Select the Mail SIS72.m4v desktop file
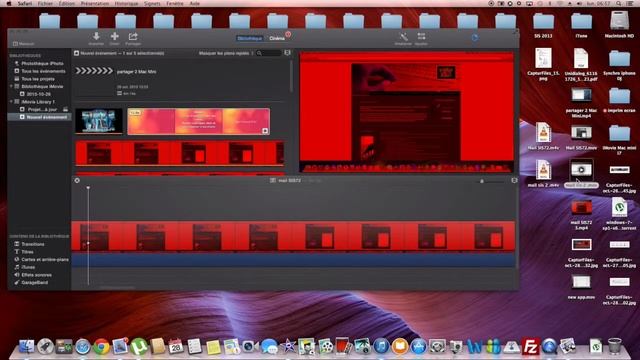The width and height of the screenshot is (640, 360). click(x=543, y=136)
